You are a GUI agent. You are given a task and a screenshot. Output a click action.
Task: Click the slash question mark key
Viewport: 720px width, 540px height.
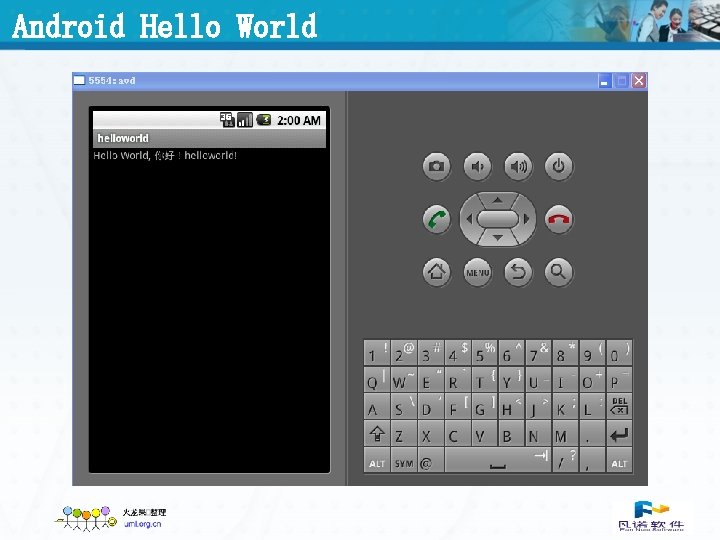click(565, 460)
